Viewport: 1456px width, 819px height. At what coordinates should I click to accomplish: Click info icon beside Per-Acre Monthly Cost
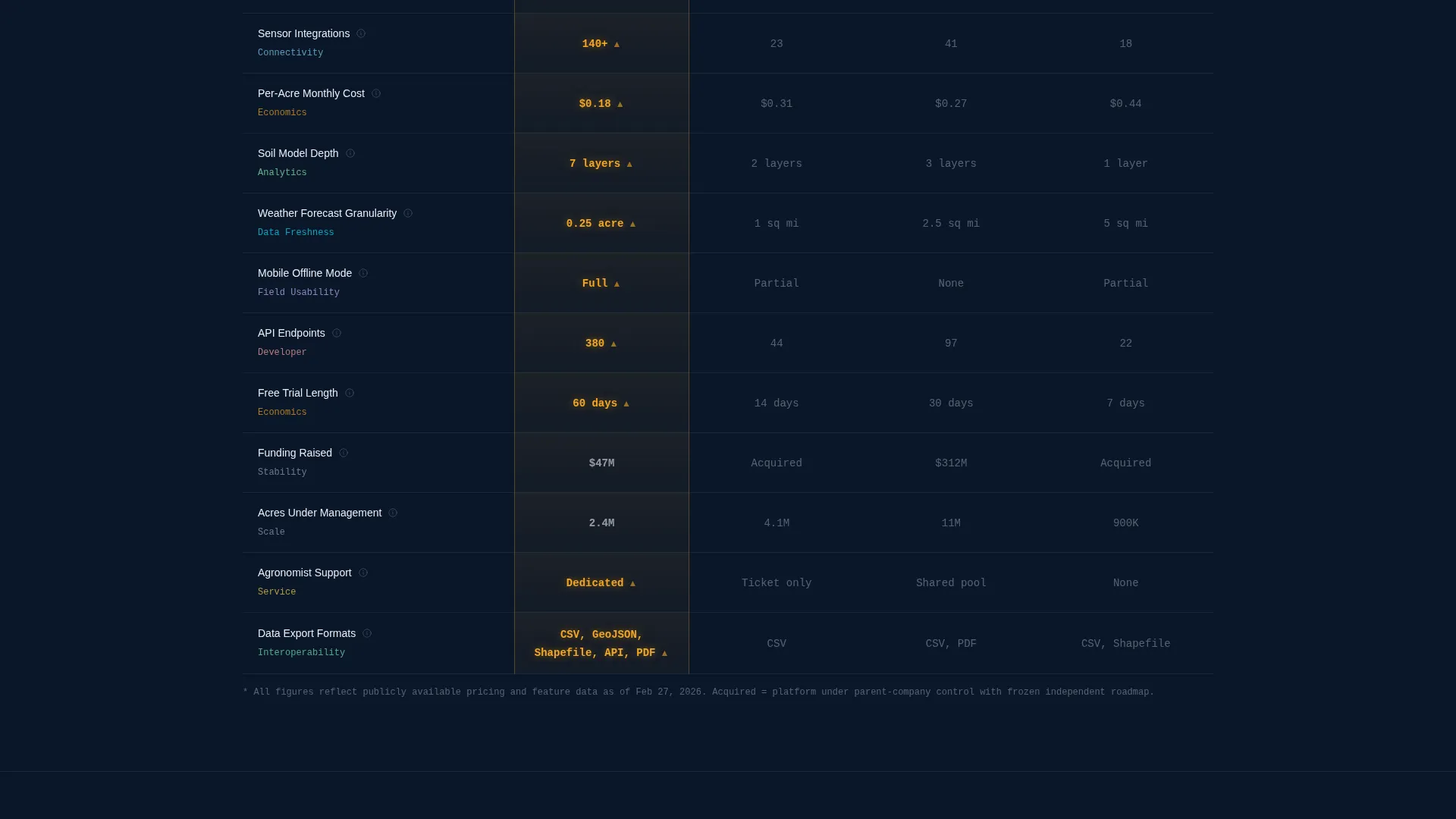[376, 93]
